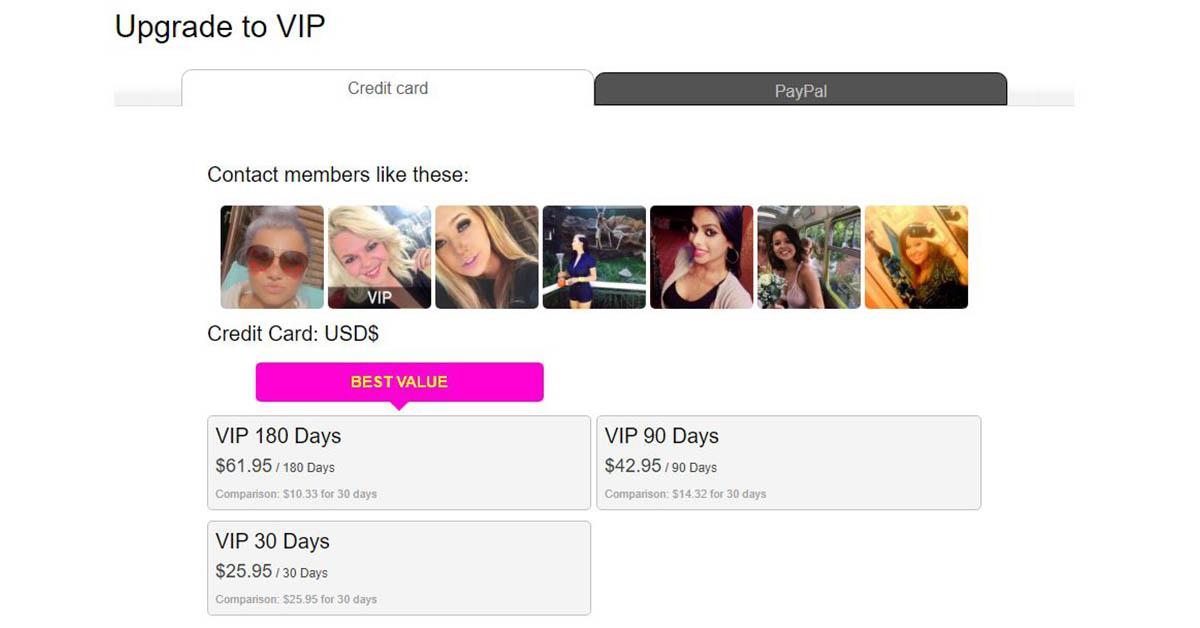Image resolution: width=1200 pixels, height=628 pixels.
Task: View the dark-haired member photo with hoop earrings
Action: [701, 257]
